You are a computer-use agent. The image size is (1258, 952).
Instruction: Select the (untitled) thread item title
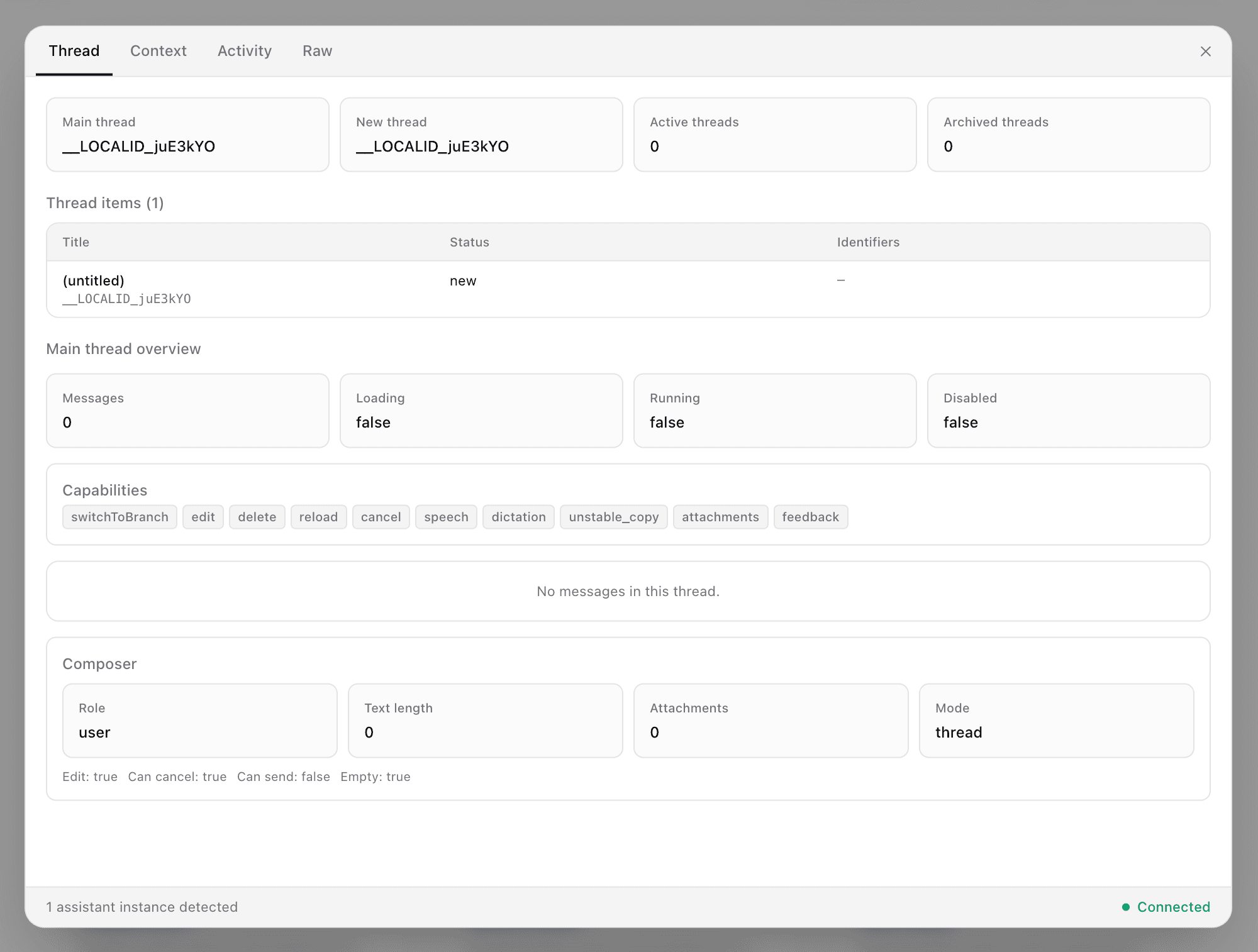click(93, 280)
